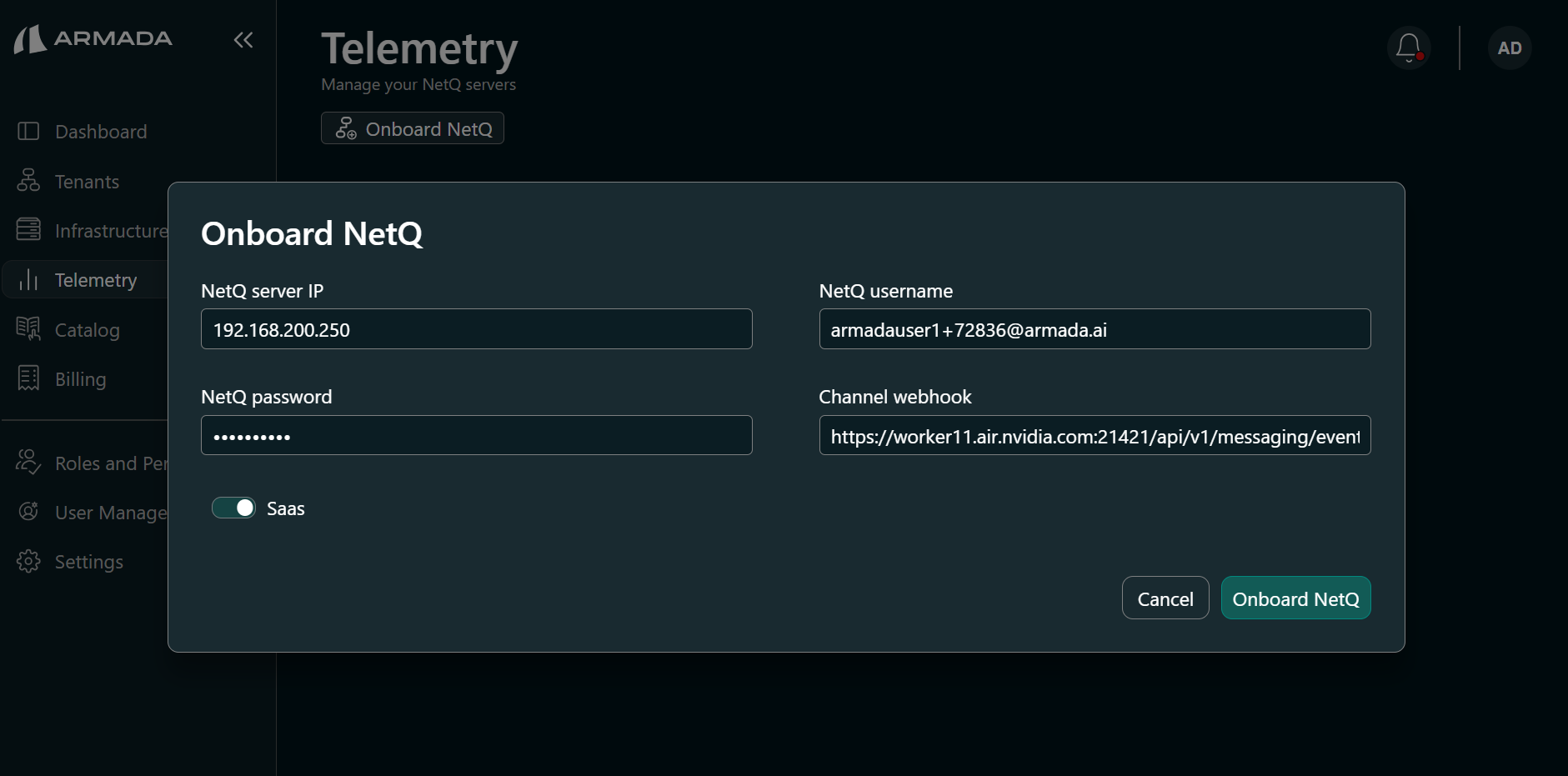Collapse the sidebar with double chevron

[x=243, y=40]
